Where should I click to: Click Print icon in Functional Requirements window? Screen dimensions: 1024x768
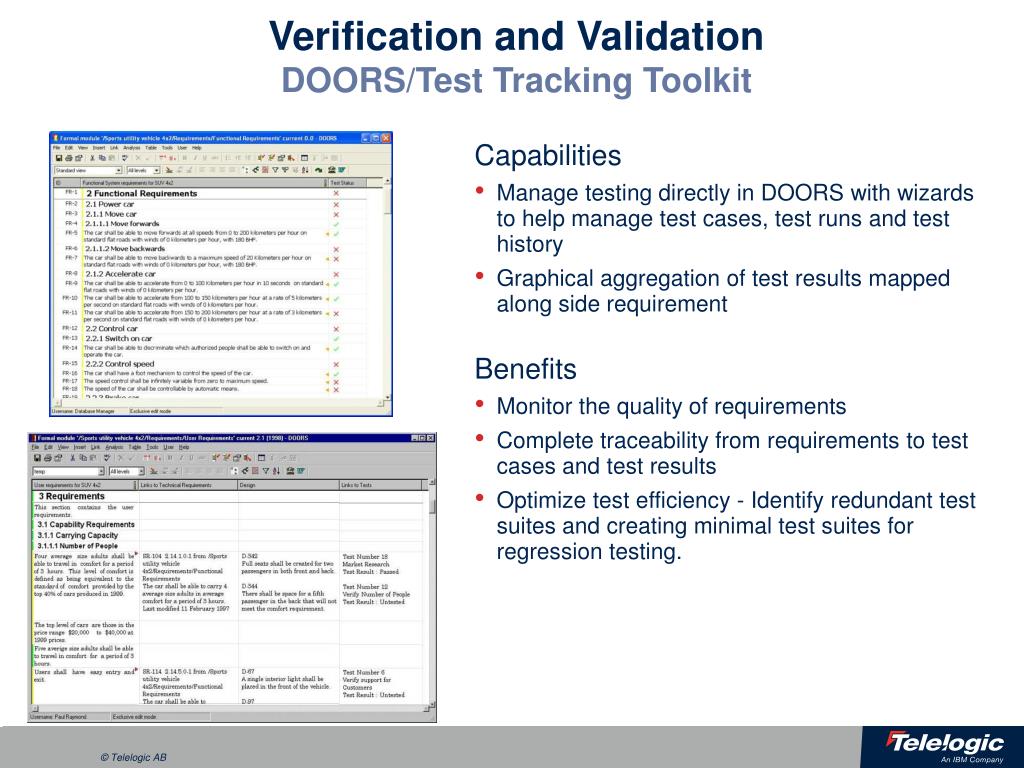(x=69, y=158)
